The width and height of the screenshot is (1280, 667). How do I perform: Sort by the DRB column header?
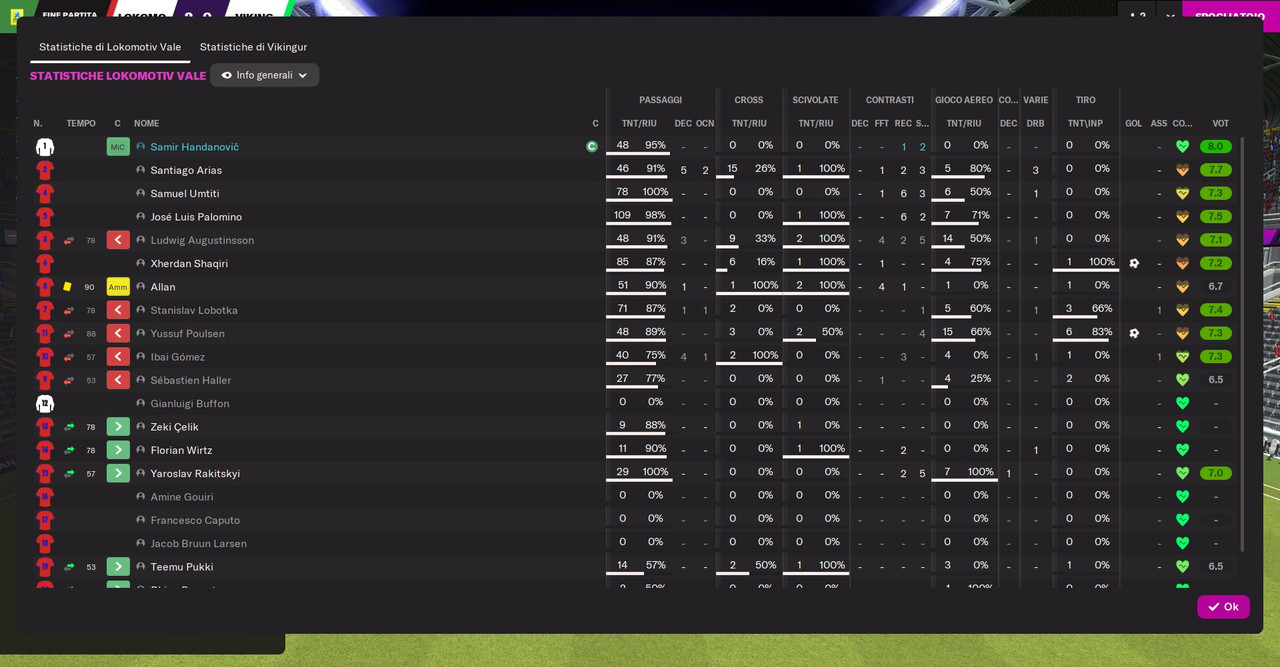pos(1035,124)
